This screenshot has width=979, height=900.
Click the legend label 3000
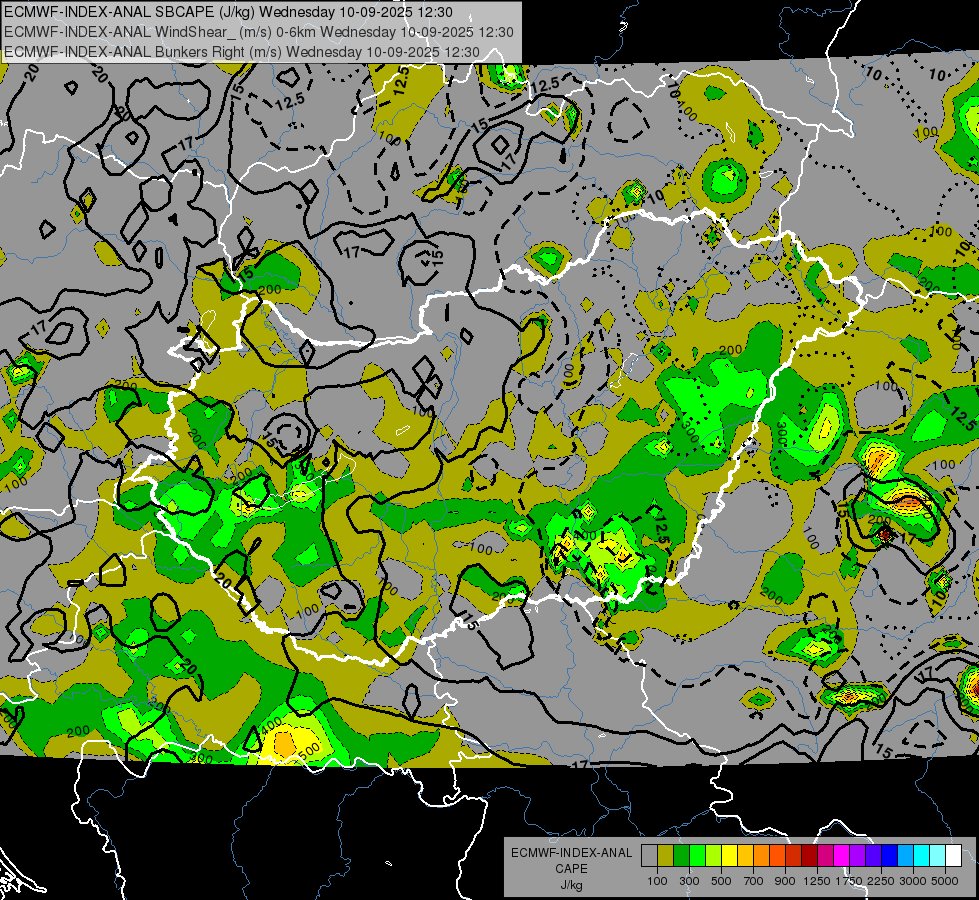913,881
